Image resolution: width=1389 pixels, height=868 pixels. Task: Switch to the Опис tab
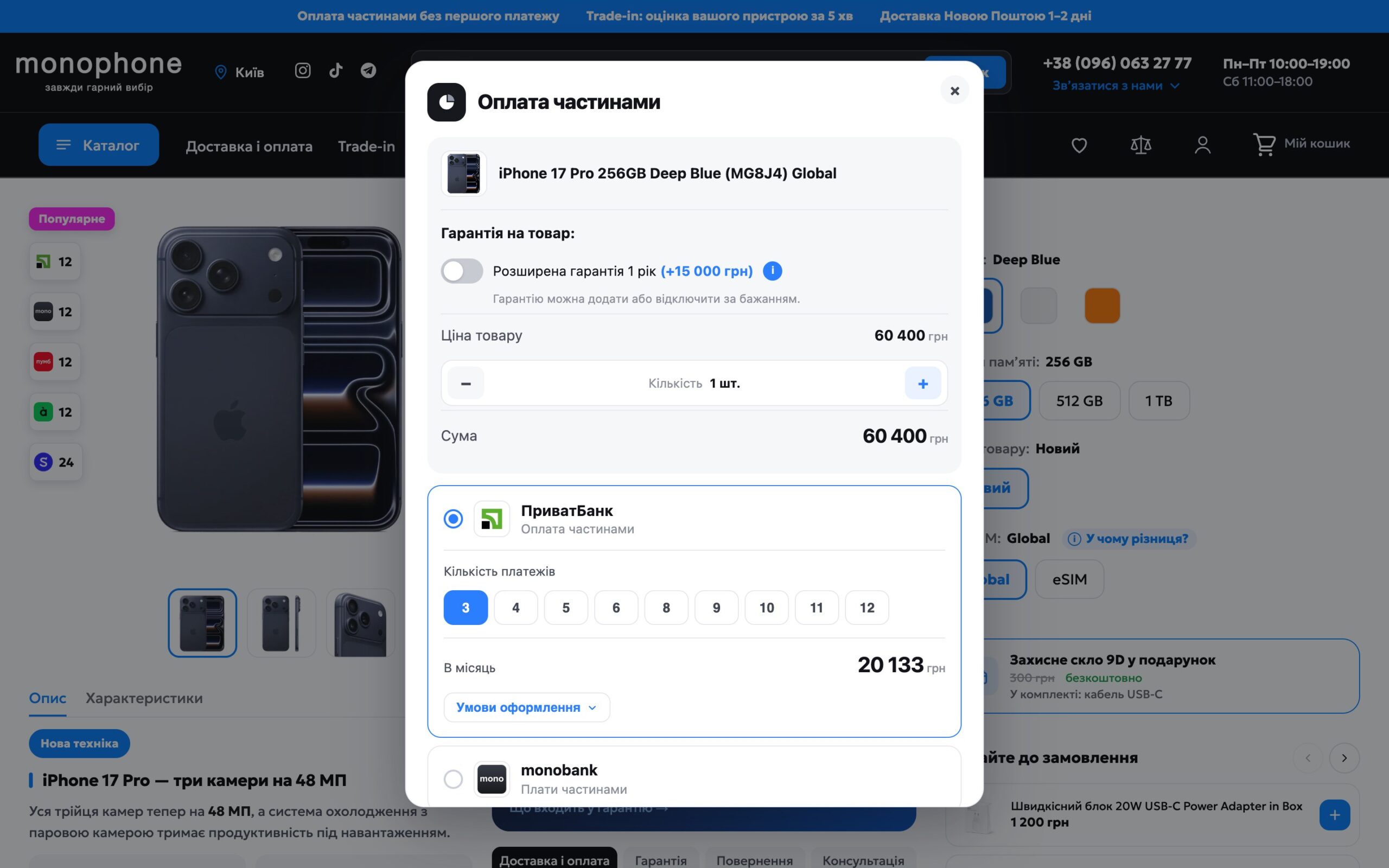(48, 698)
